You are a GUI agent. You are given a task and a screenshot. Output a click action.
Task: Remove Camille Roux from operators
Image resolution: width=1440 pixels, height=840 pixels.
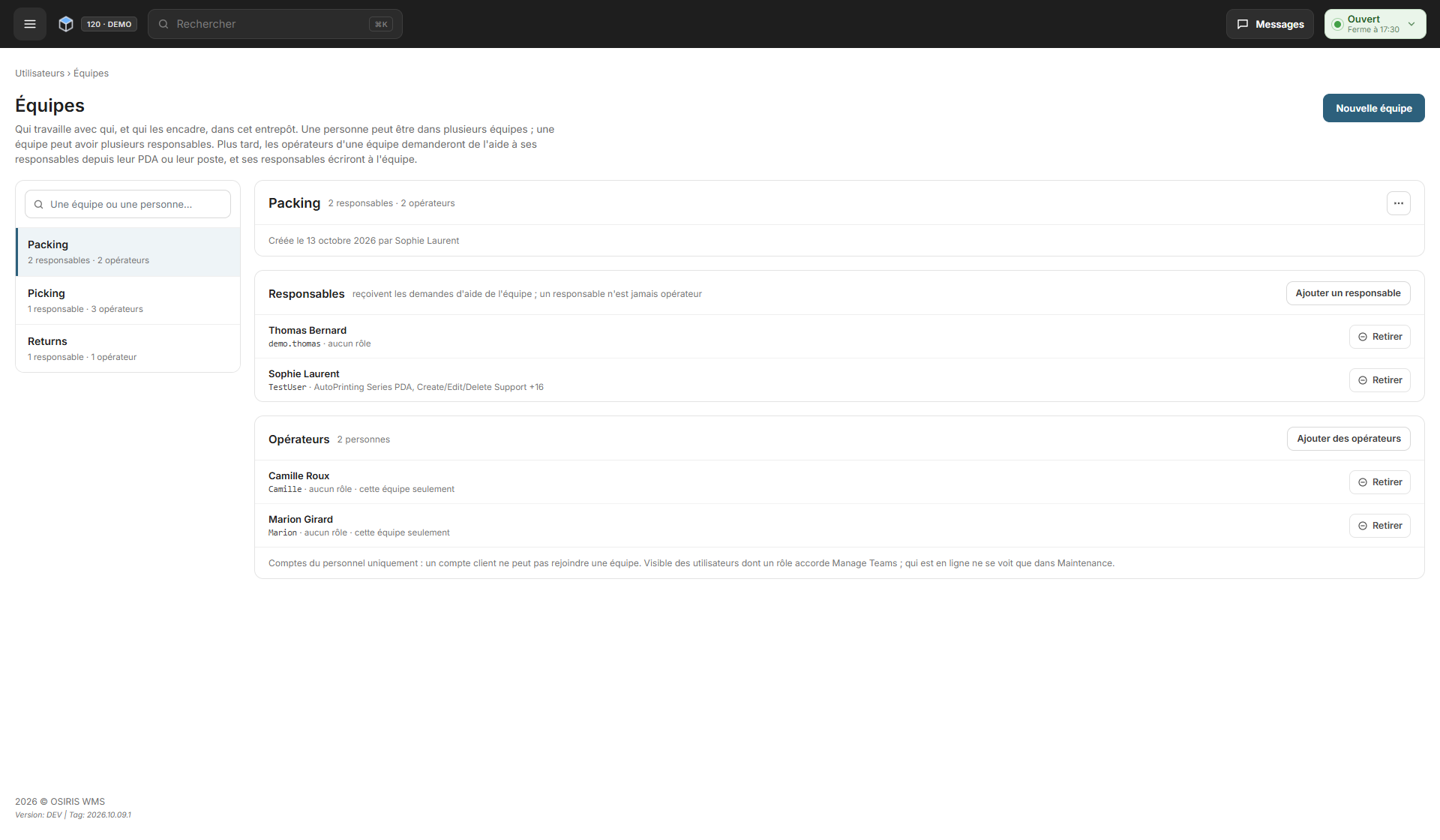[x=1379, y=482]
